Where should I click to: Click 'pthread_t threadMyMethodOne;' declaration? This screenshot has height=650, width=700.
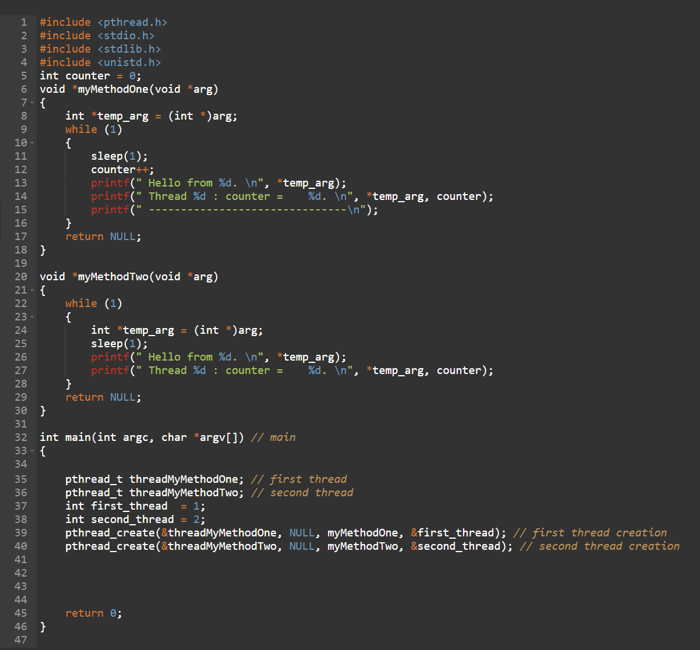pos(154,479)
